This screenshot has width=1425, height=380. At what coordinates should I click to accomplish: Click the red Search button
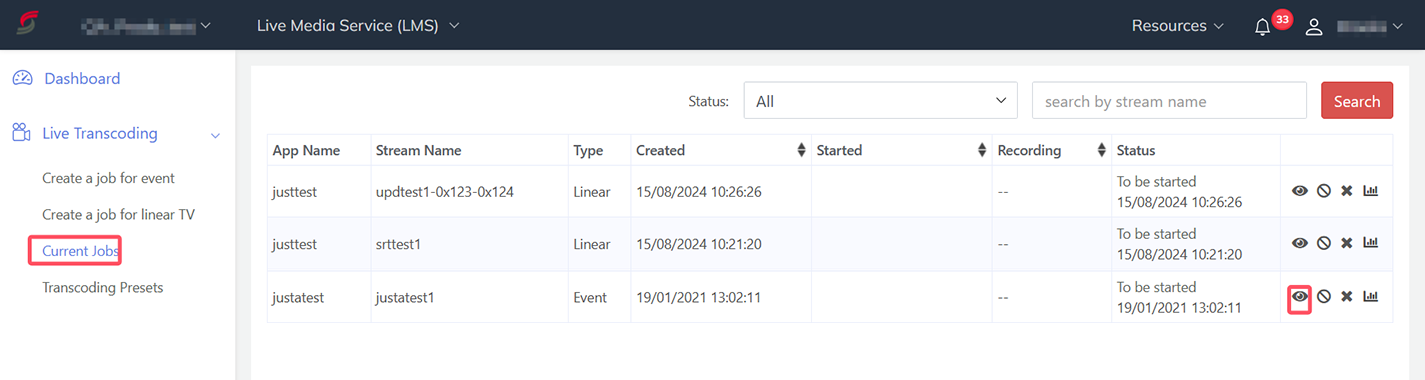tap(1357, 101)
